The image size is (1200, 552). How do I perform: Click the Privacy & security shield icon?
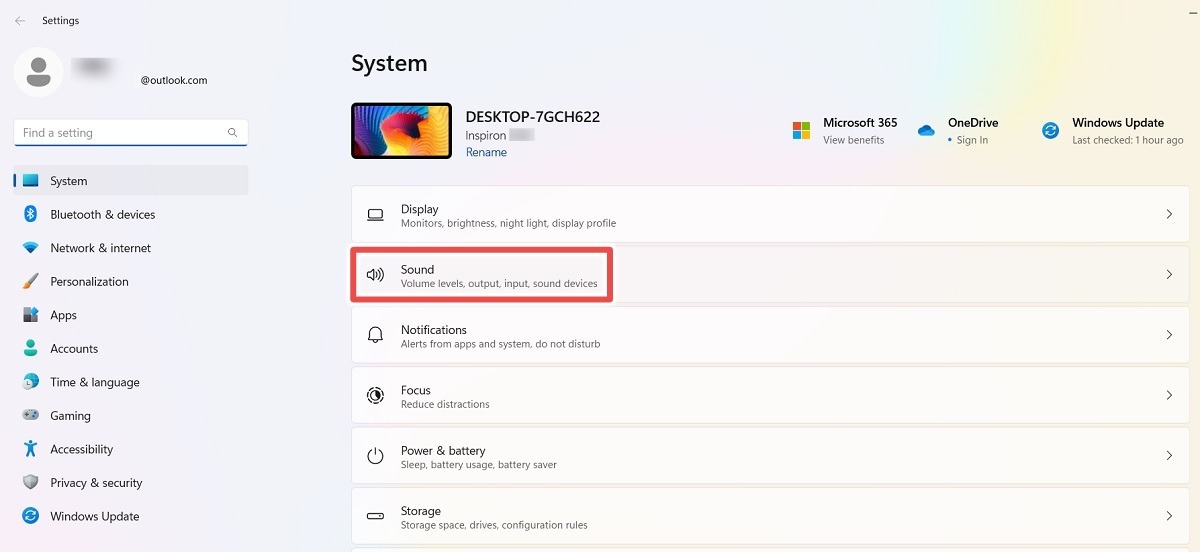[x=30, y=482]
